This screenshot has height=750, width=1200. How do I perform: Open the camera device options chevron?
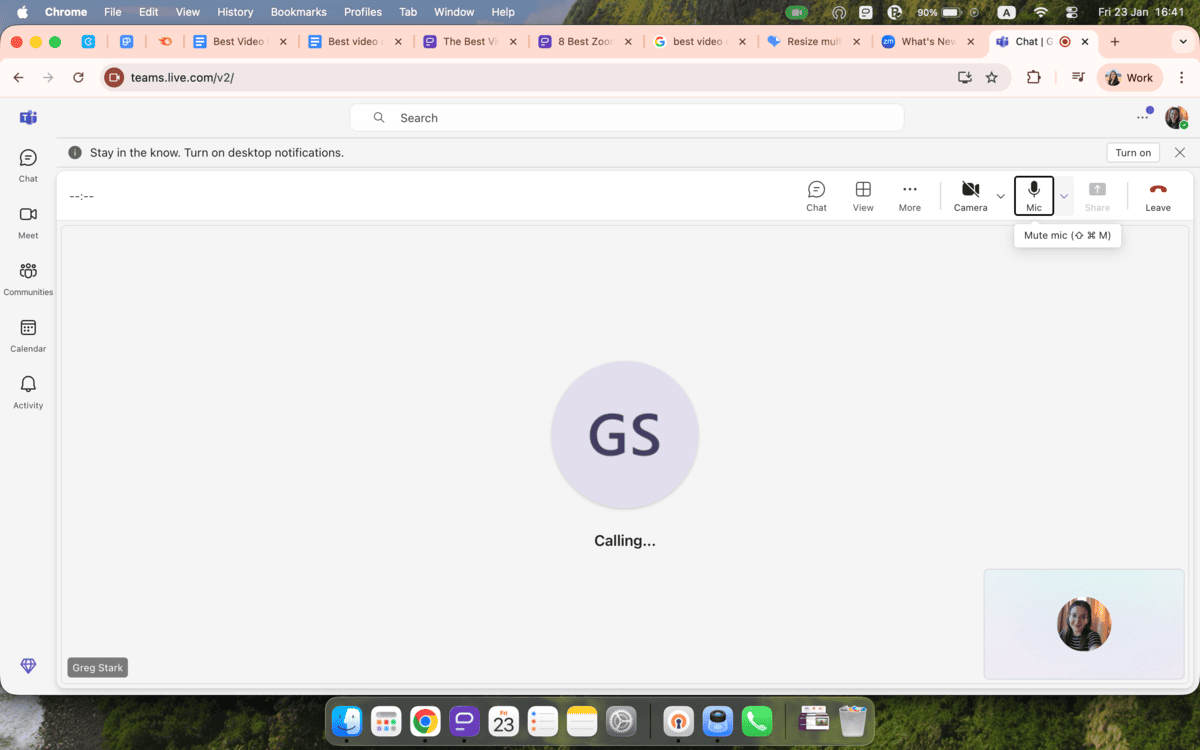coord(1000,196)
